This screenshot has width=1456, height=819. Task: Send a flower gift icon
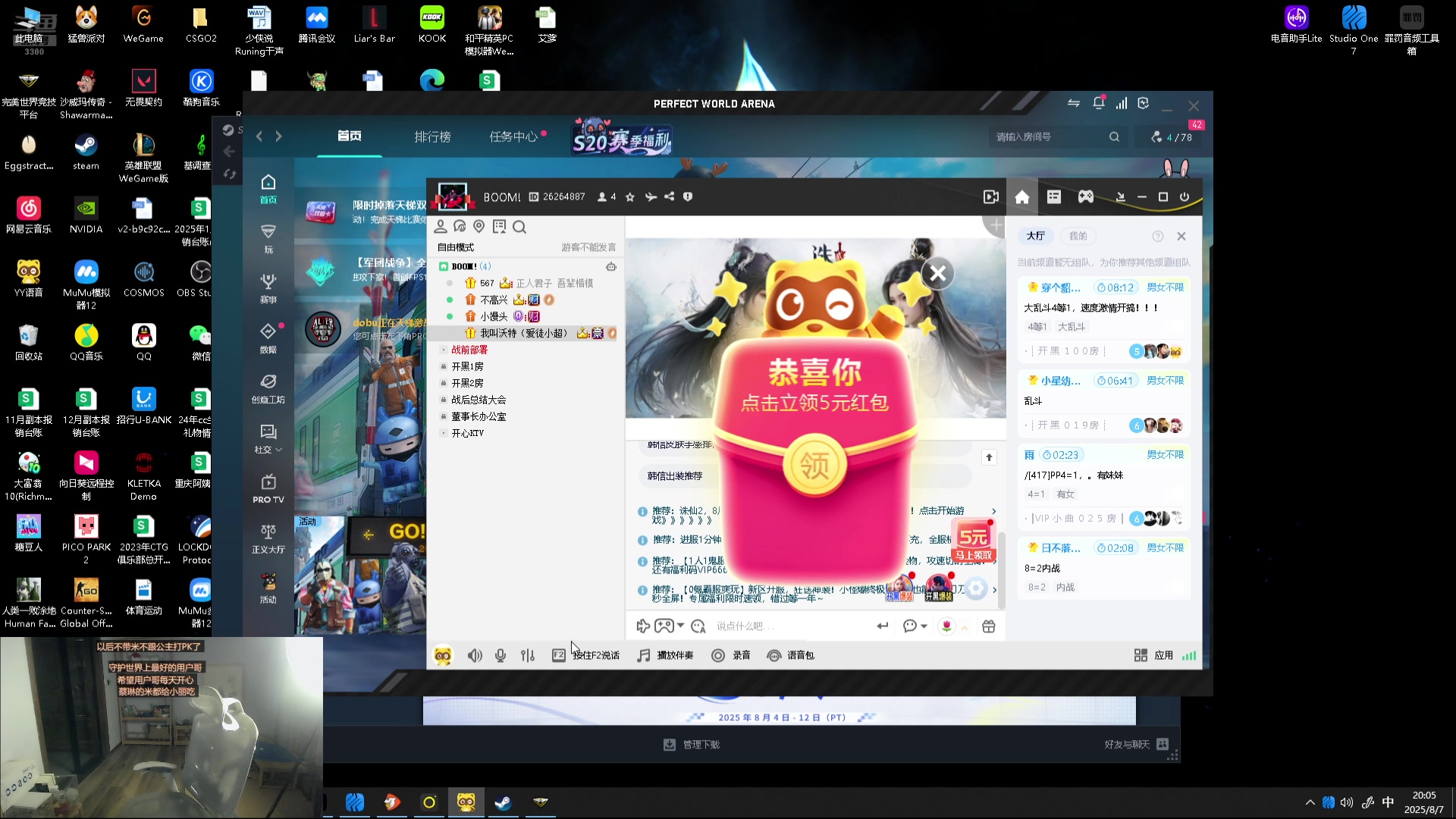[x=946, y=626]
